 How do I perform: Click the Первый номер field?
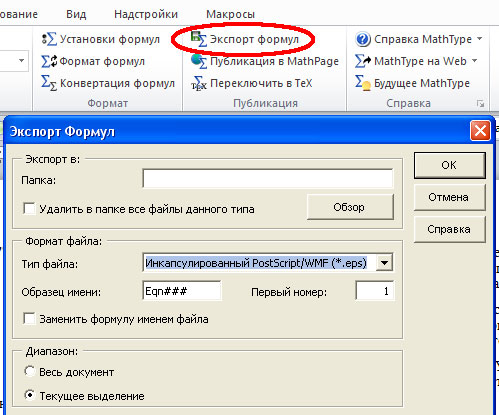[375, 291]
